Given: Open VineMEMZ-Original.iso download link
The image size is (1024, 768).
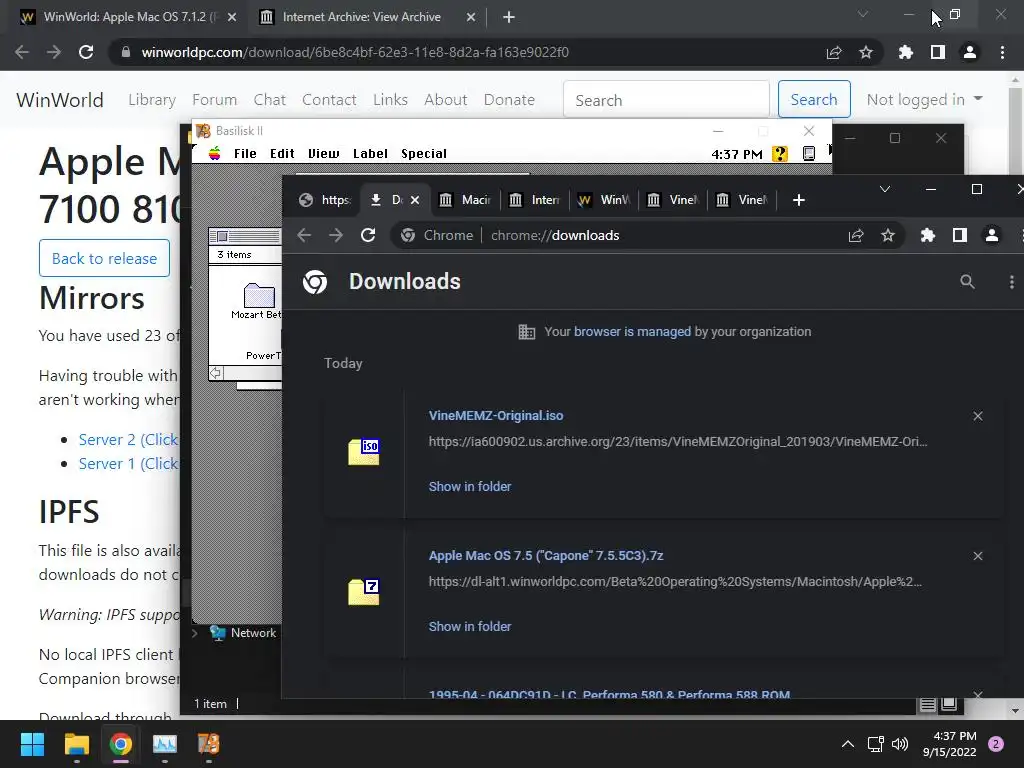Looking at the screenshot, I should (x=496, y=415).
